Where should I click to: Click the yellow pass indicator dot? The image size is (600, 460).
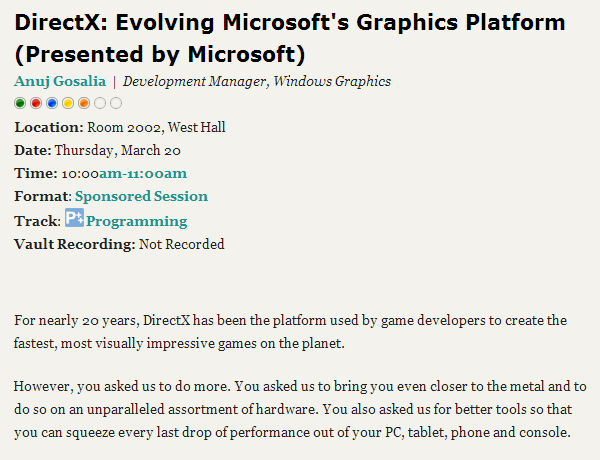point(68,103)
